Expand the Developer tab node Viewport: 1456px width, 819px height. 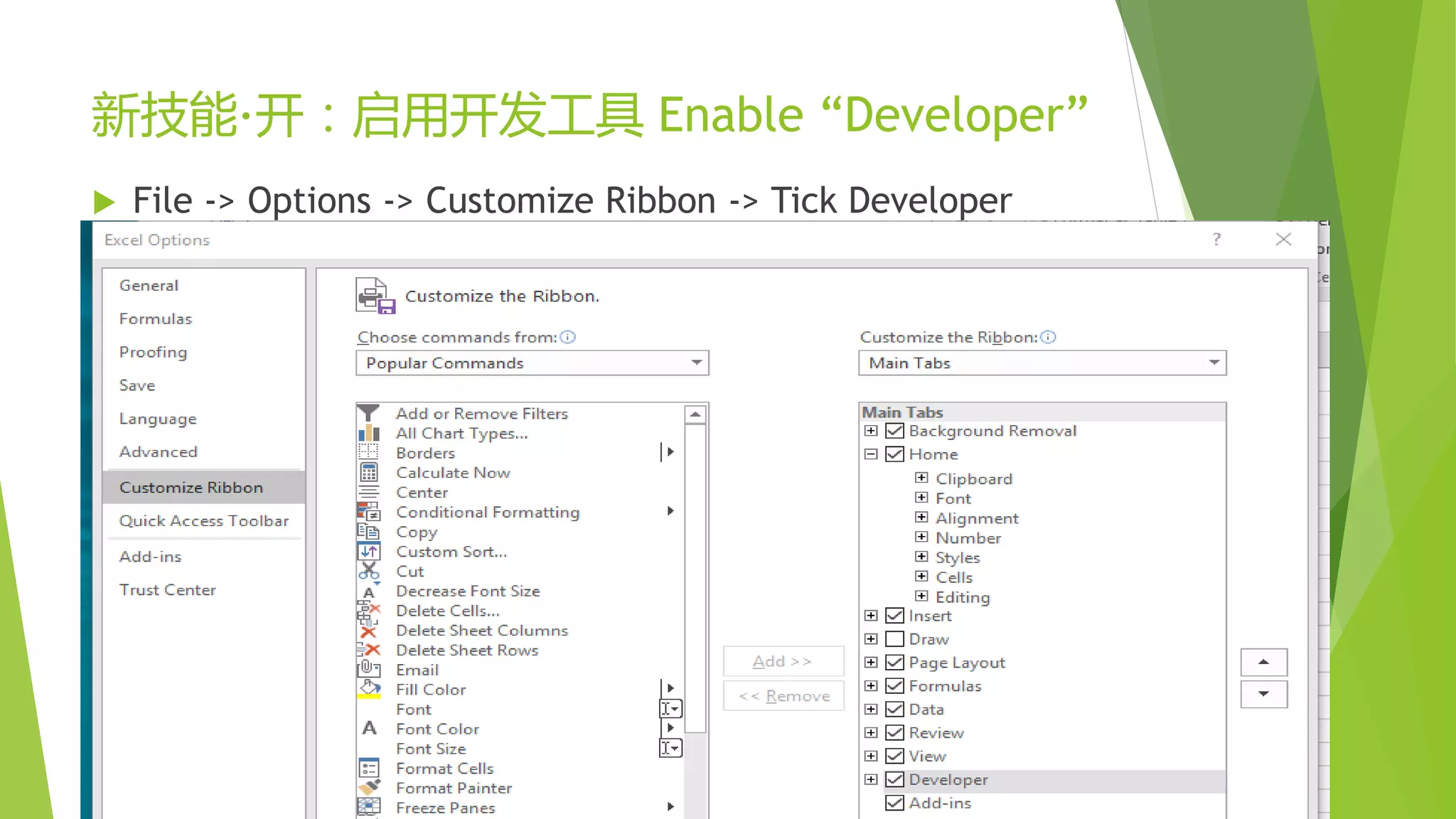click(x=871, y=779)
